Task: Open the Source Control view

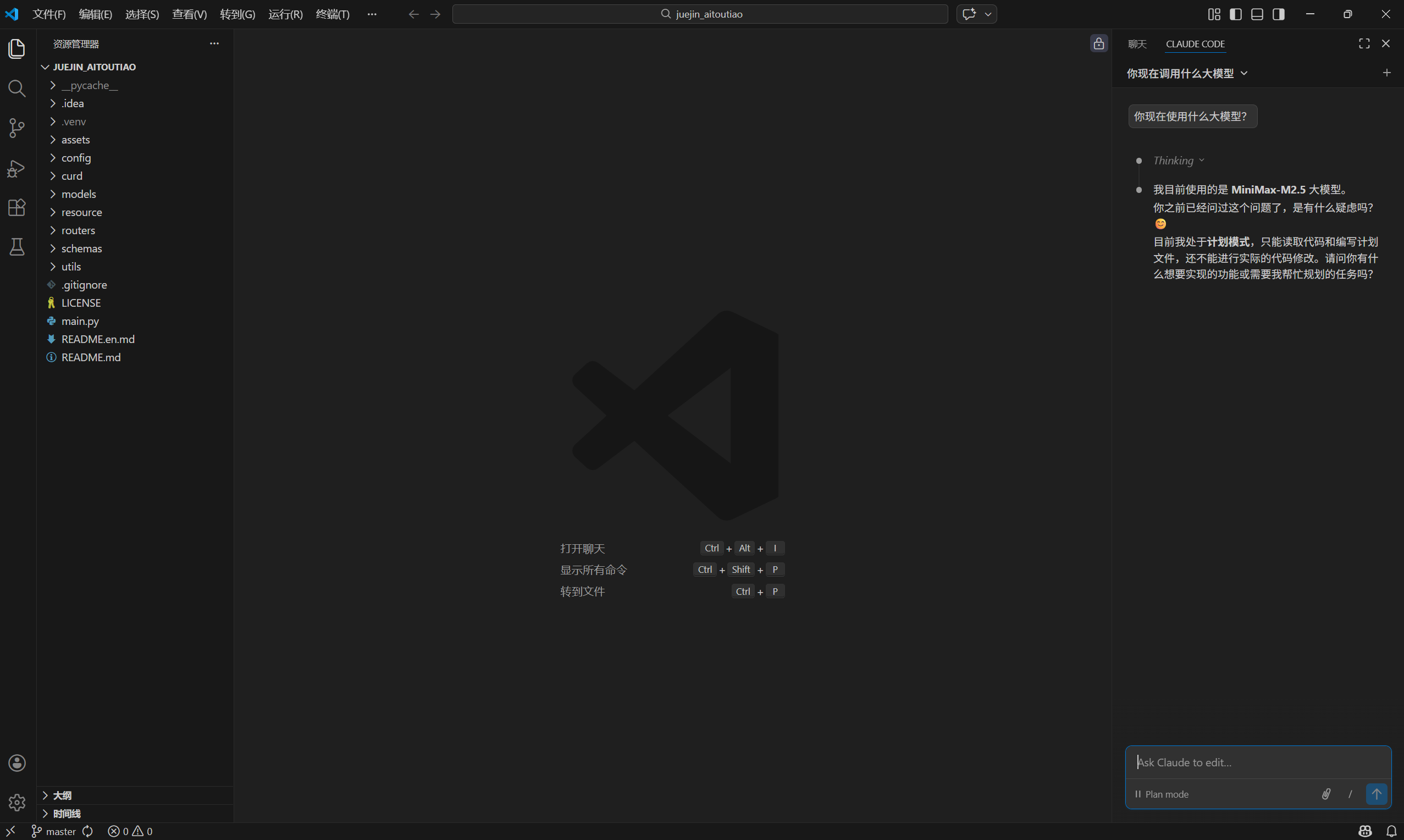Action: point(17,128)
